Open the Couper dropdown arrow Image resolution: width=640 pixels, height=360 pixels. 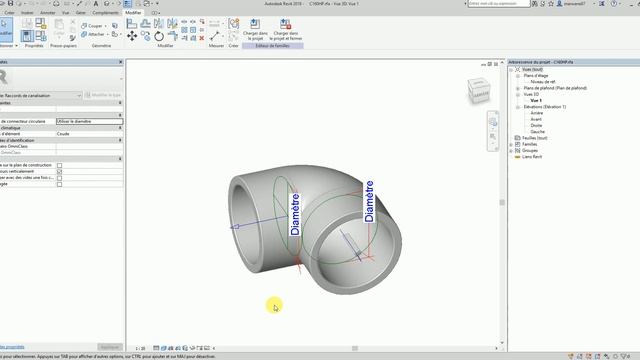(x=105, y=26)
